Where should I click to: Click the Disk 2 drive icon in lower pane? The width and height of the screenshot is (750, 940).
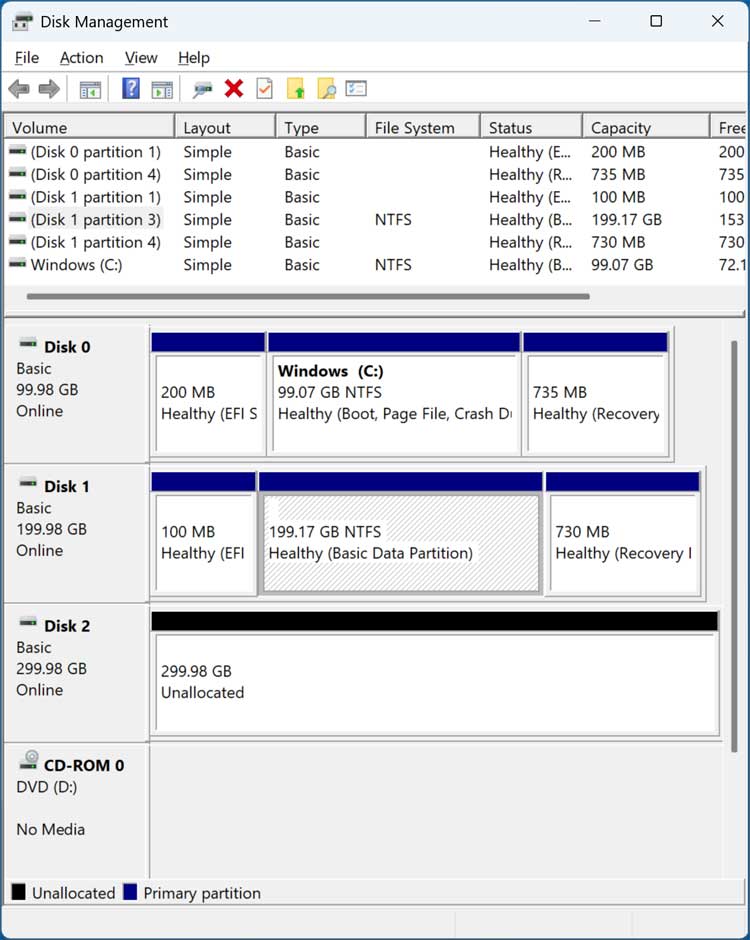tap(28, 622)
